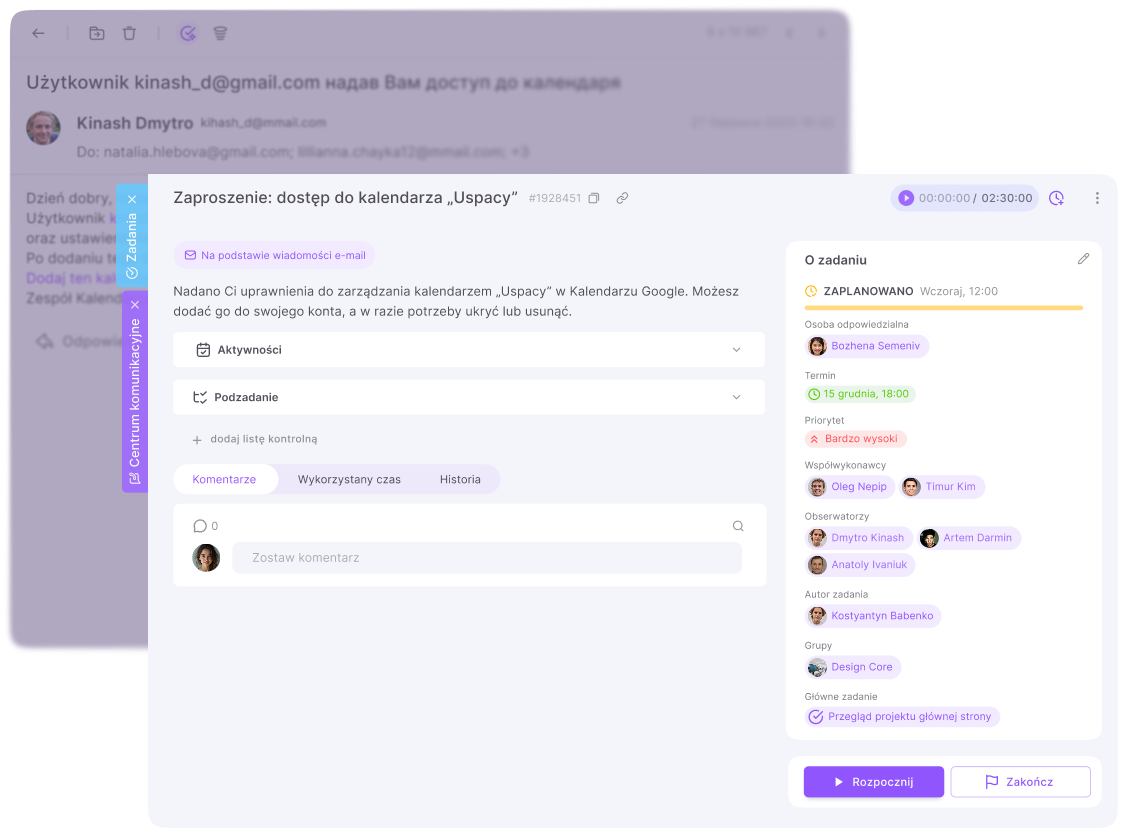The height and width of the screenshot is (836, 1125).
Task: Focus the Zostaw komentarz input field
Action: [x=486, y=558]
